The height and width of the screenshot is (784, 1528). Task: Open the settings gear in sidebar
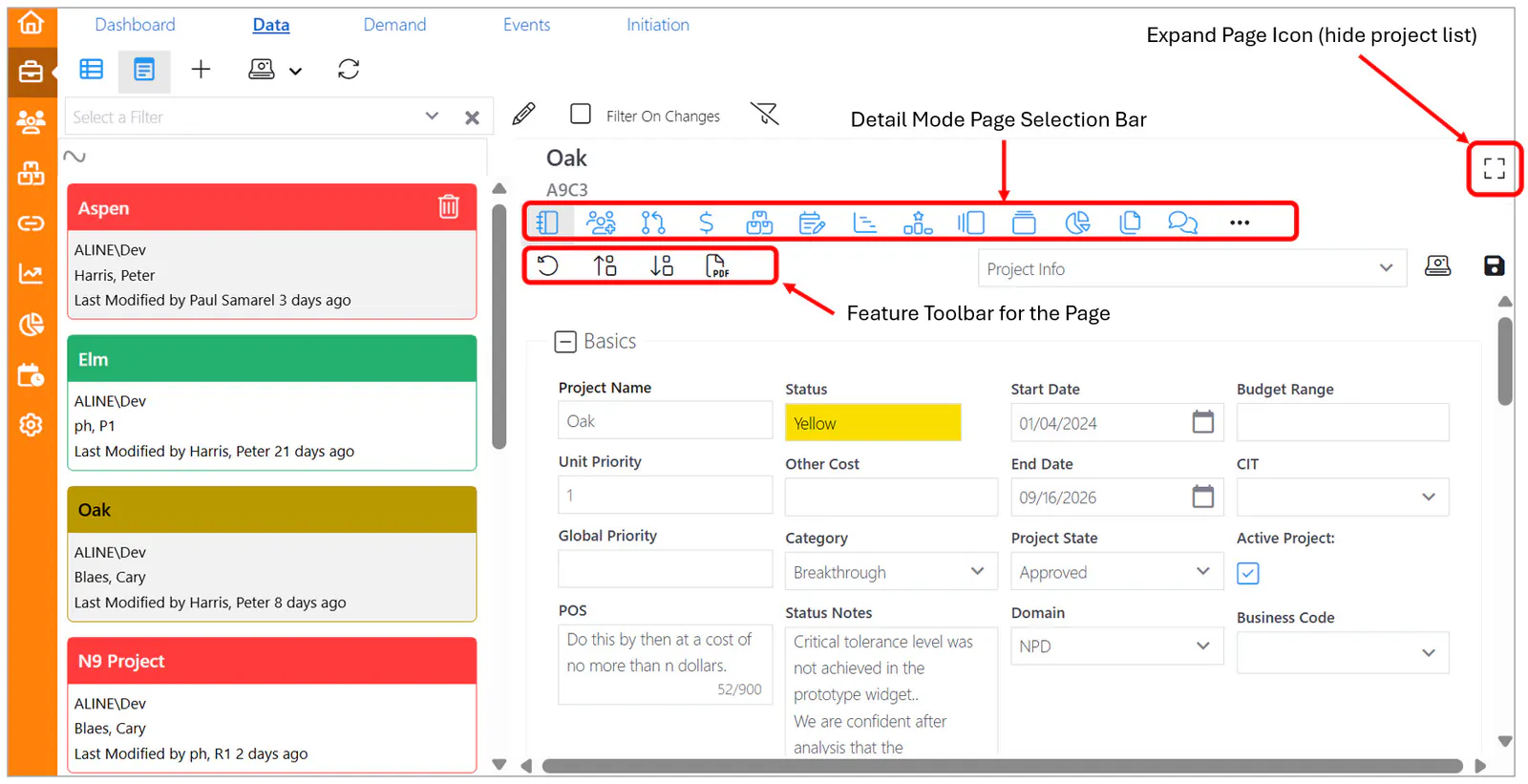31,425
